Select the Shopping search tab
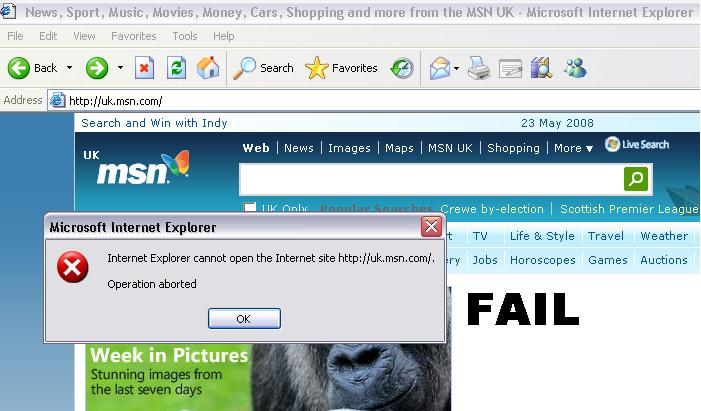 [x=513, y=148]
